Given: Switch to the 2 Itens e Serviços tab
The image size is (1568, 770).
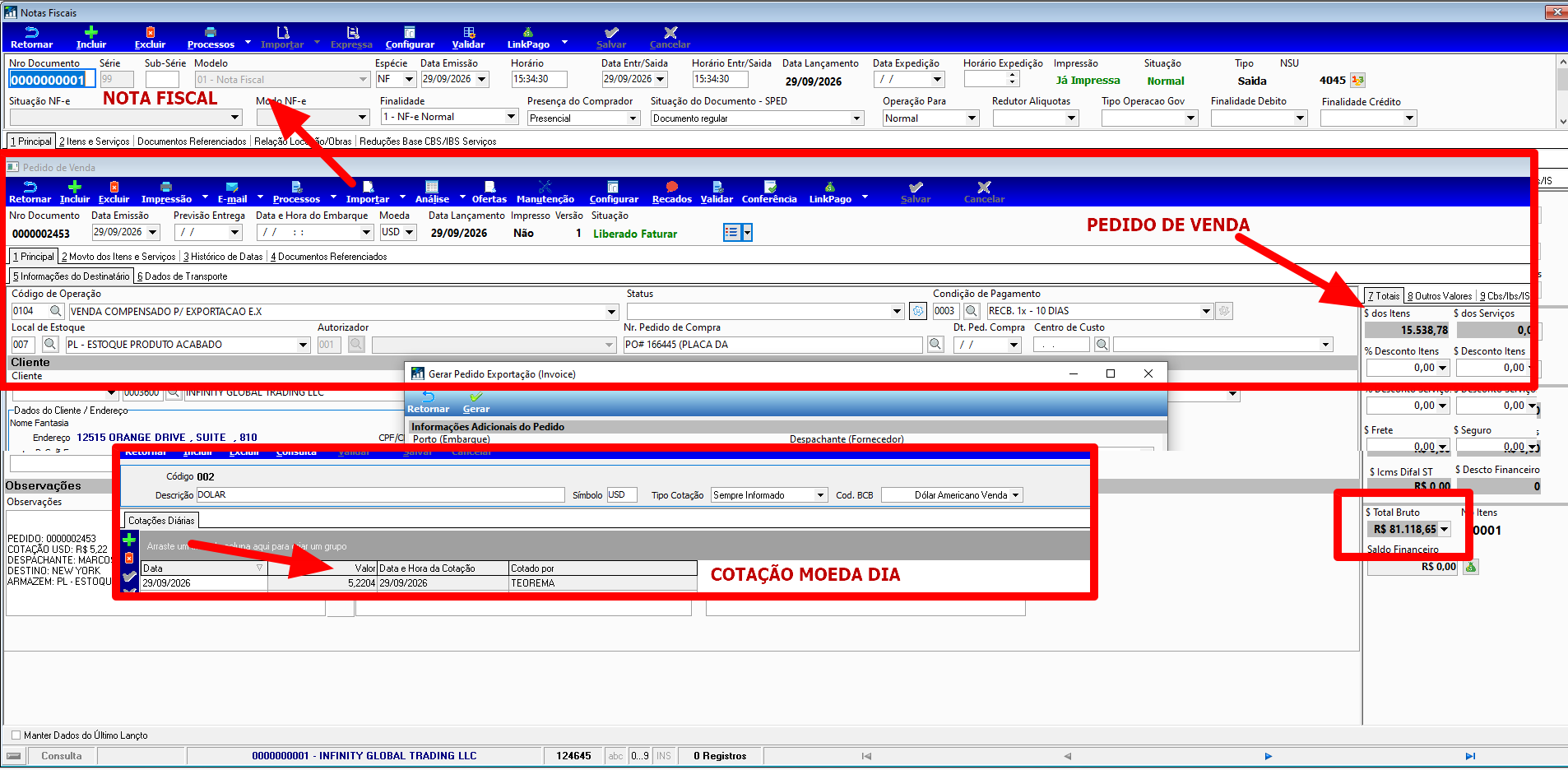Looking at the screenshot, I should click(95, 141).
